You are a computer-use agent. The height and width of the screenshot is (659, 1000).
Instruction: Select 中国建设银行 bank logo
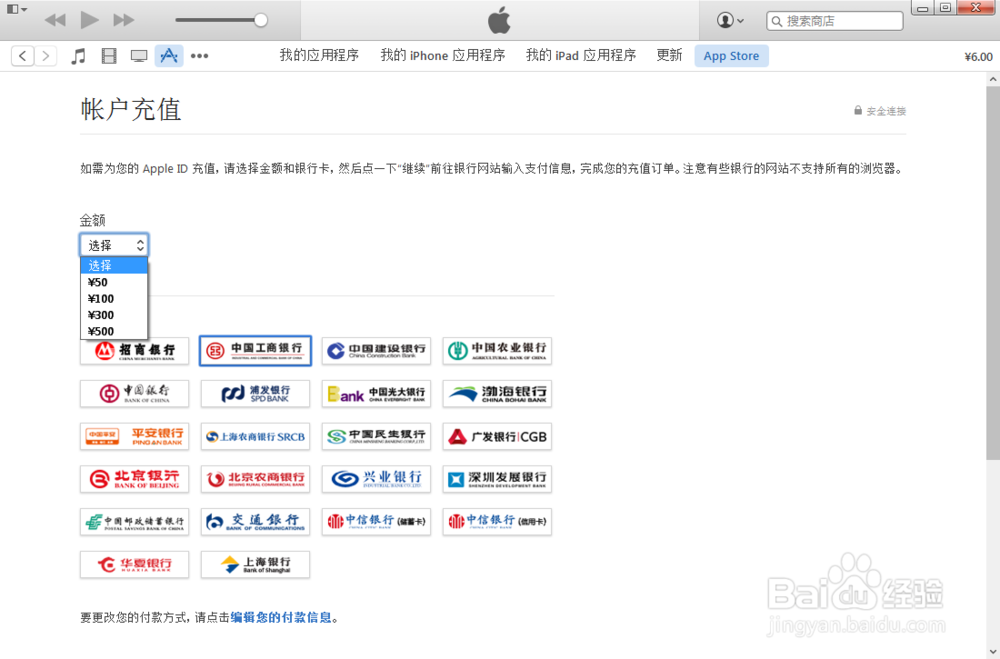[x=376, y=351]
